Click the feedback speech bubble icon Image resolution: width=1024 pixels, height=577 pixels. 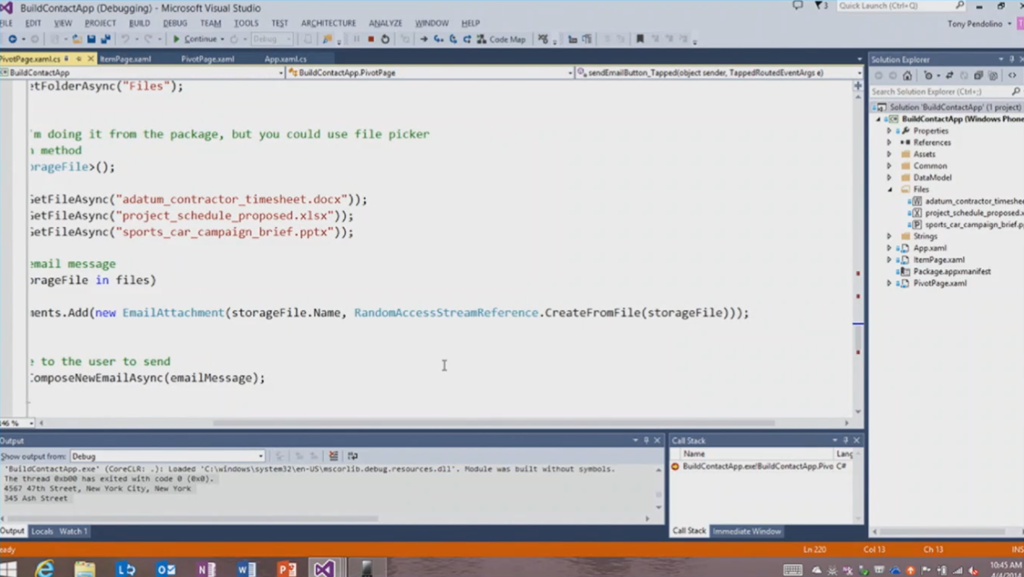pos(797,6)
